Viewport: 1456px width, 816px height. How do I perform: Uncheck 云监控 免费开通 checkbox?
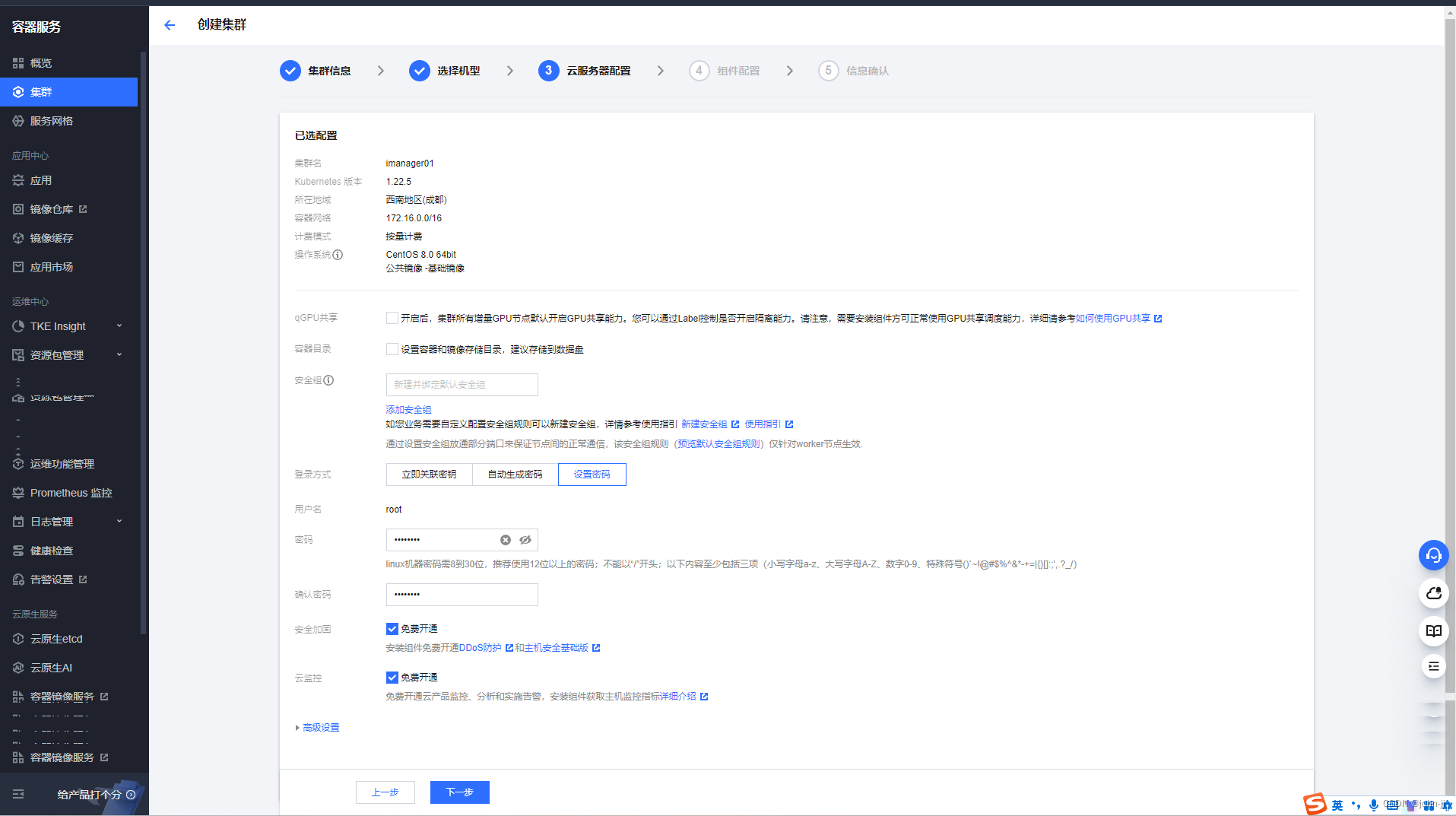pyautogui.click(x=392, y=678)
